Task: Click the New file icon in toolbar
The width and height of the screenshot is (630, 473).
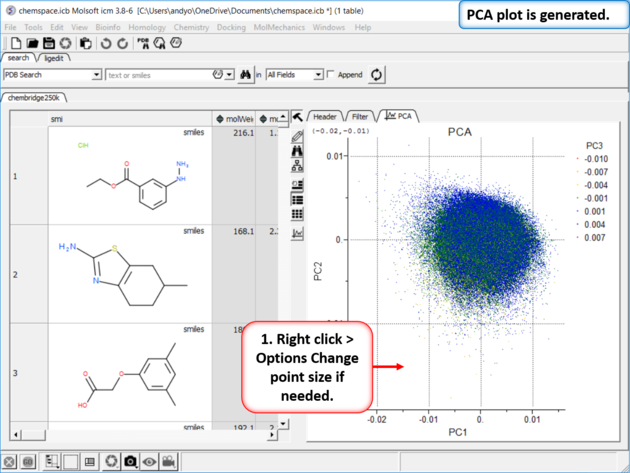Action: pyautogui.click(x=16, y=44)
